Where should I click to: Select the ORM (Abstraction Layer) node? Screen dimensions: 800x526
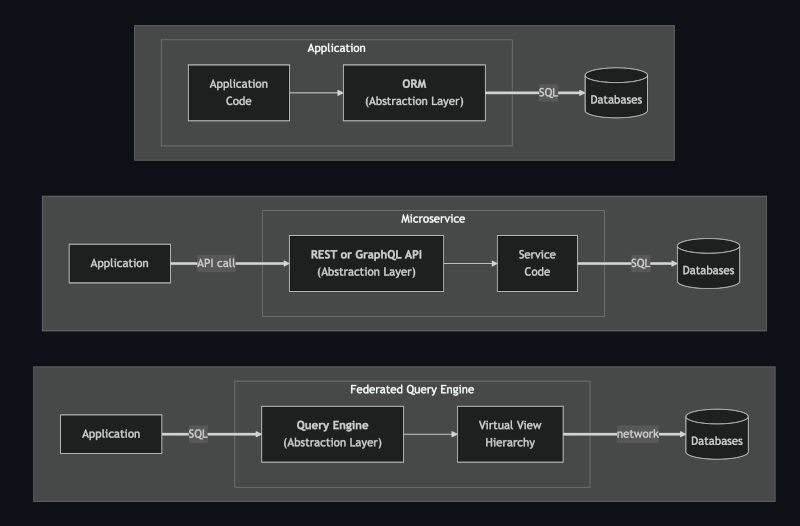414,93
